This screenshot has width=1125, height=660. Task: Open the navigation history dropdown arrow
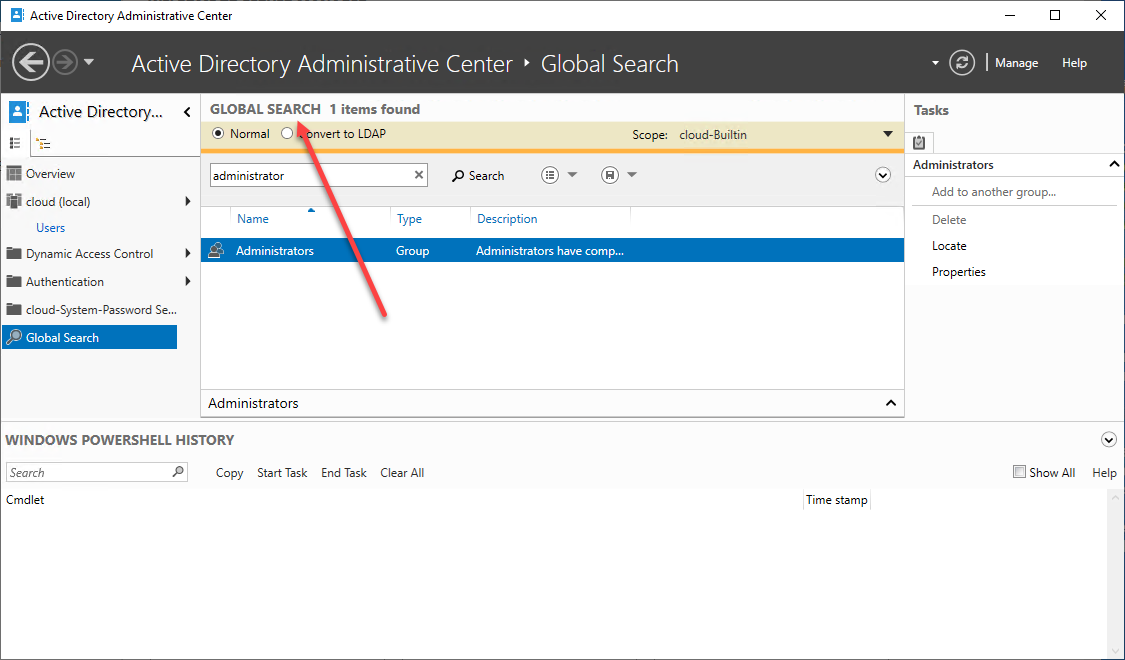(x=89, y=62)
